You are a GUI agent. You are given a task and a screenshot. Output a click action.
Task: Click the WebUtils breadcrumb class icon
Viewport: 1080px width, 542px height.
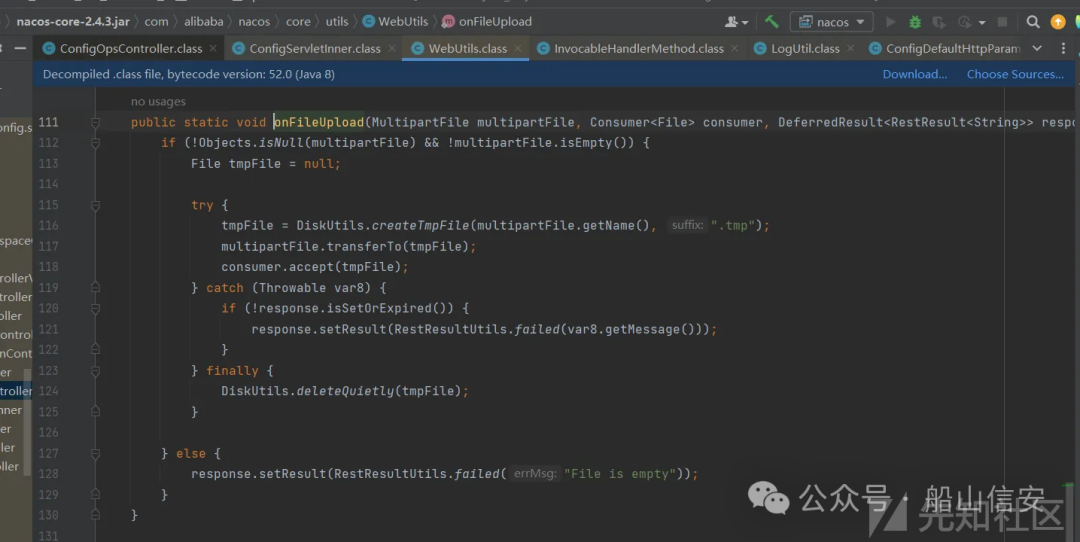[368, 22]
